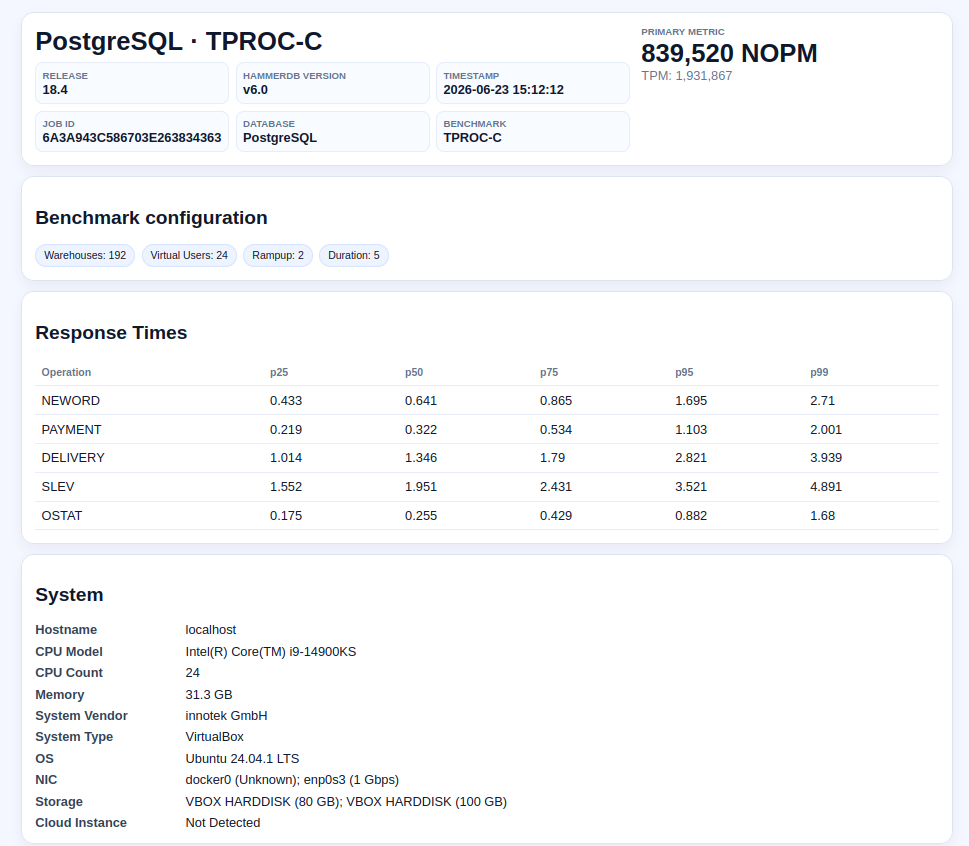Click the NIC value docker0; enp0s3
The image size is (969, 846).
(x=292, y=779)
